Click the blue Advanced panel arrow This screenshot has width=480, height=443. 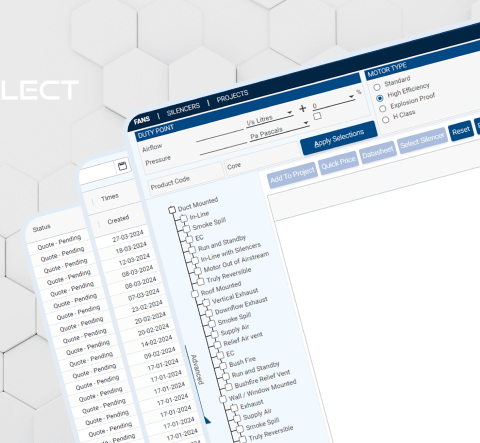[207, 420]
